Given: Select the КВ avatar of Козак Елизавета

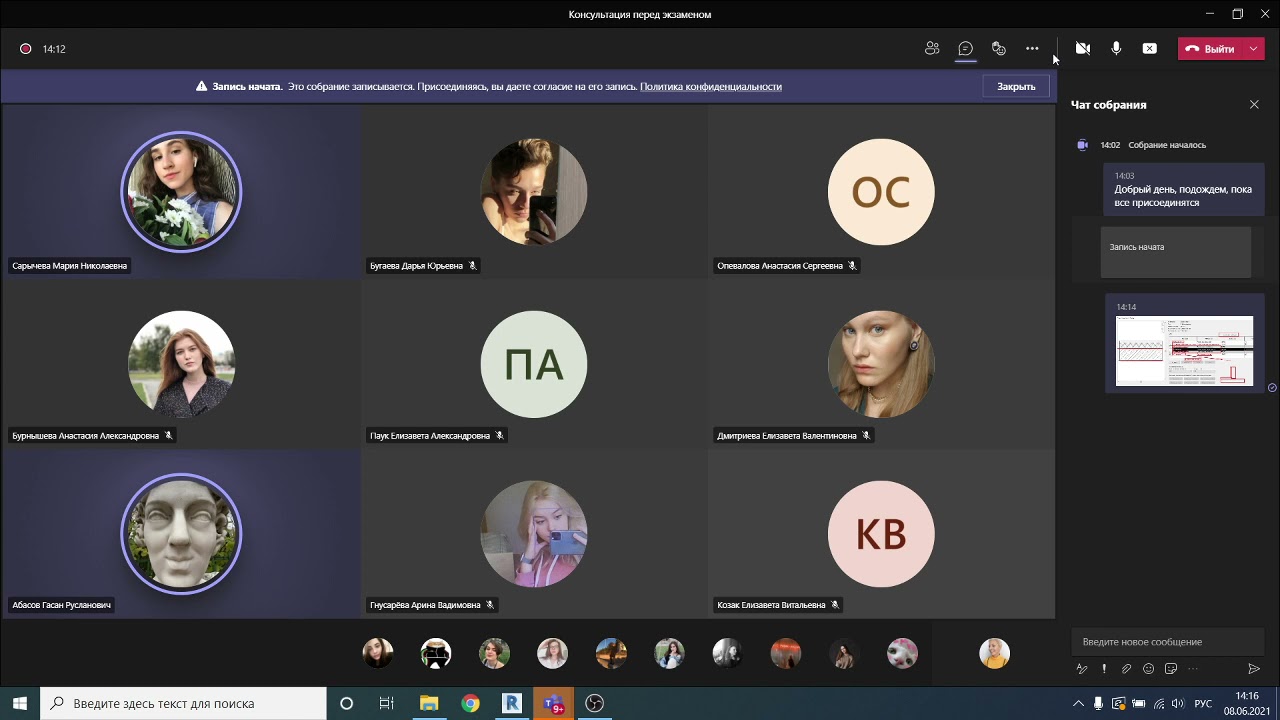Looking at the screenshot, I should 881,533.
